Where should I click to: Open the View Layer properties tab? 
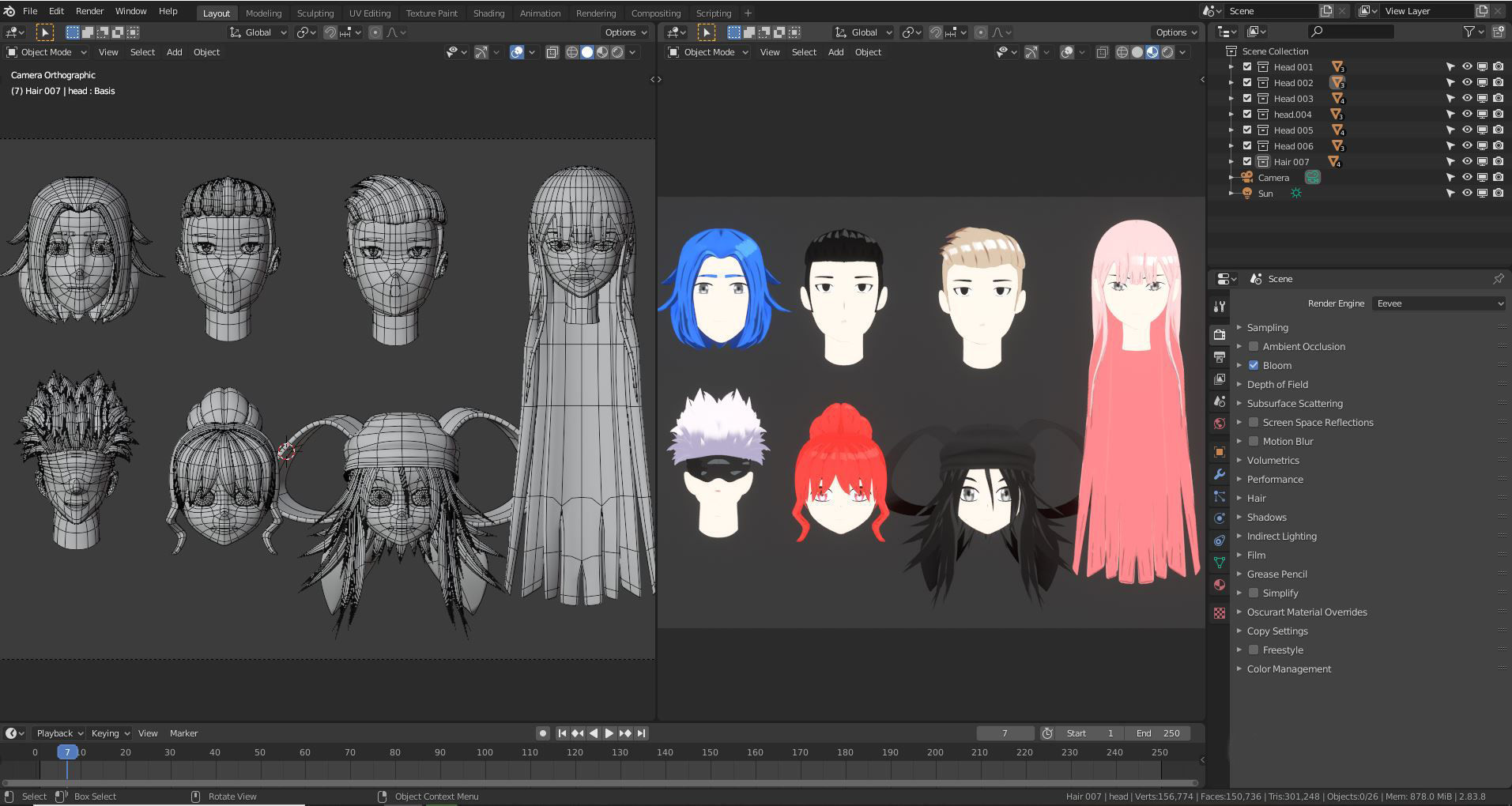click(1219, 379)
